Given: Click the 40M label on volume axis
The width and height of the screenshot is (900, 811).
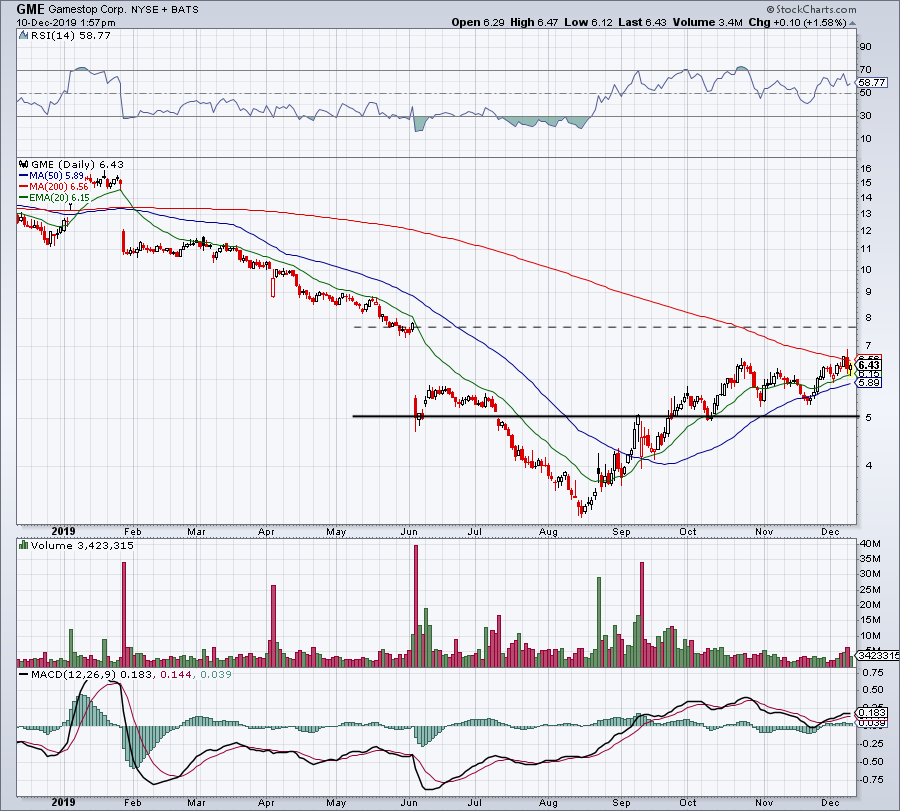Looking at the screenshot, I should 869,544.
